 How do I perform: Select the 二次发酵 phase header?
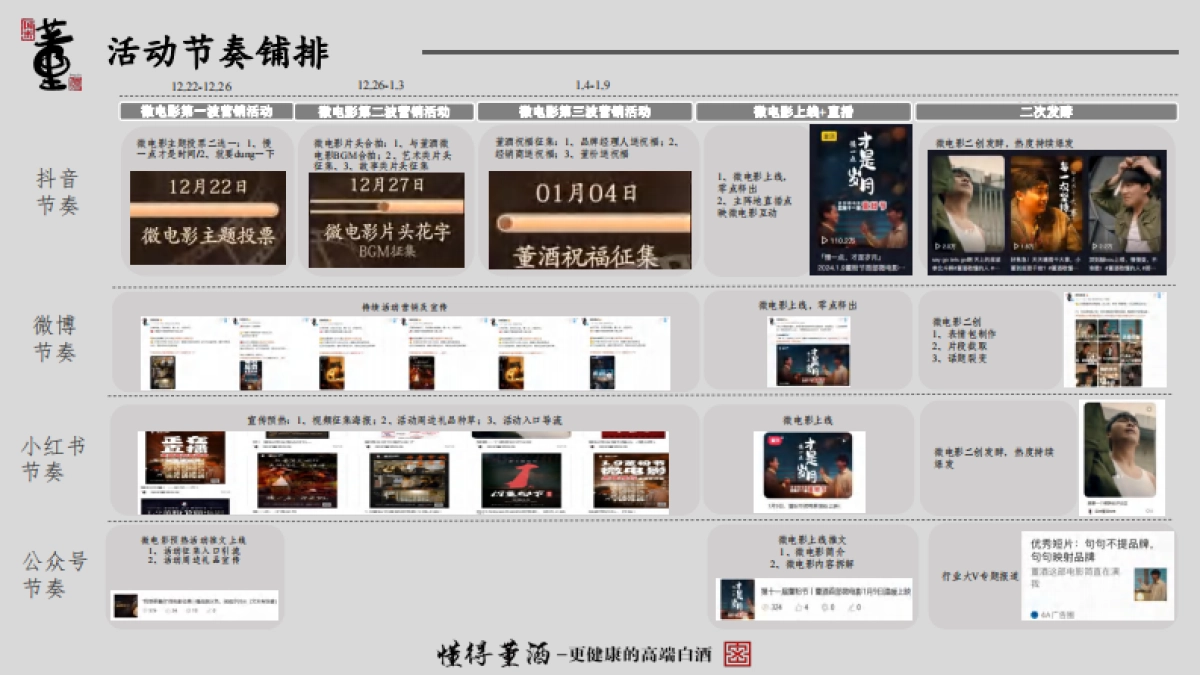pos(1045,111)
